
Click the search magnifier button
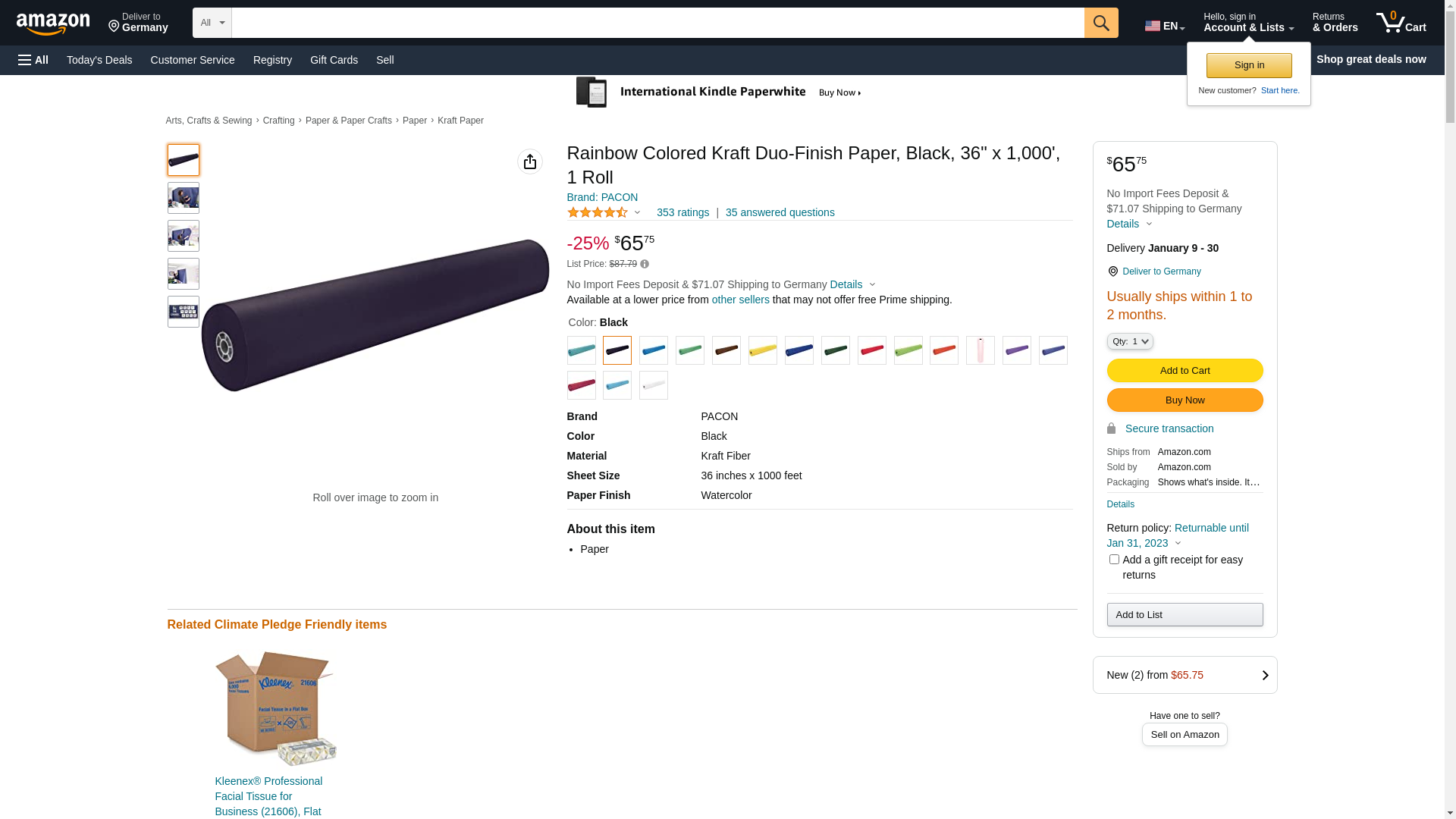1100,23
